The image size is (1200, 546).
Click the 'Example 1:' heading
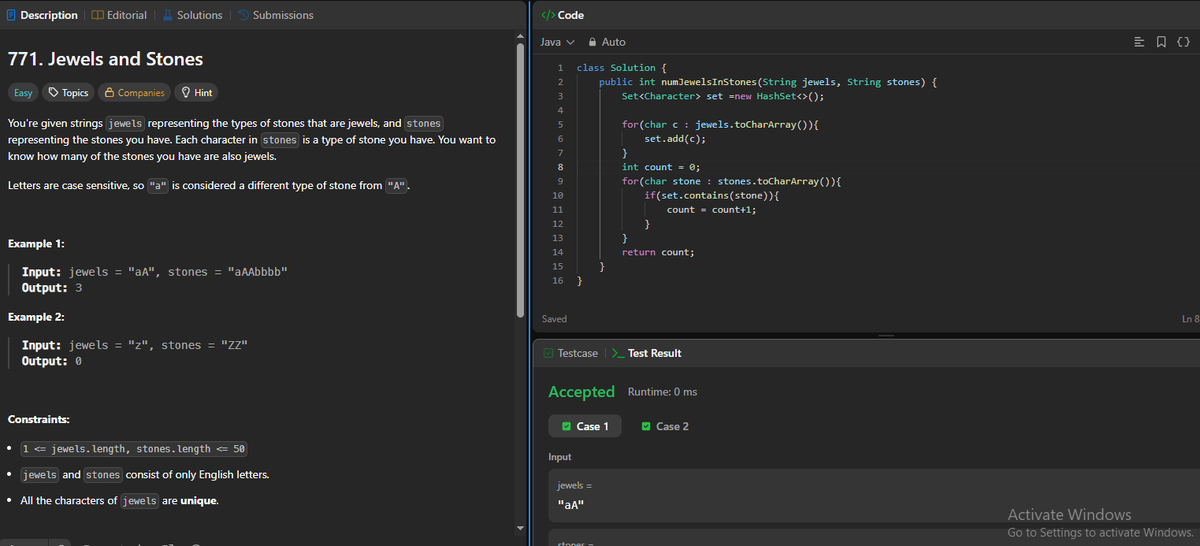(x=35, y=244)
